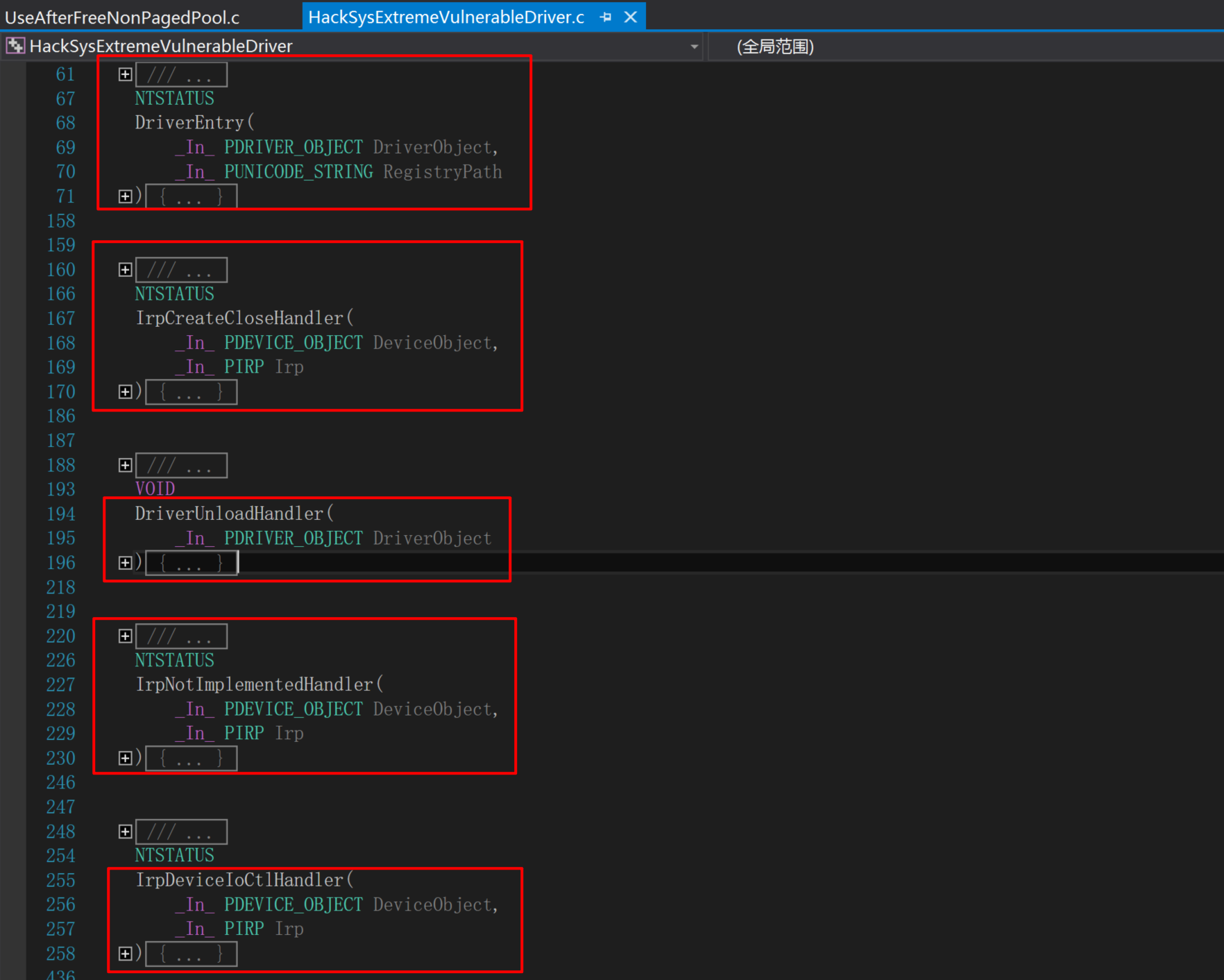Close the HackSysExtremeVulnerableDriver.c tab
The height and width of the screenshot is (980, 1224).
(x=631, y=17)
